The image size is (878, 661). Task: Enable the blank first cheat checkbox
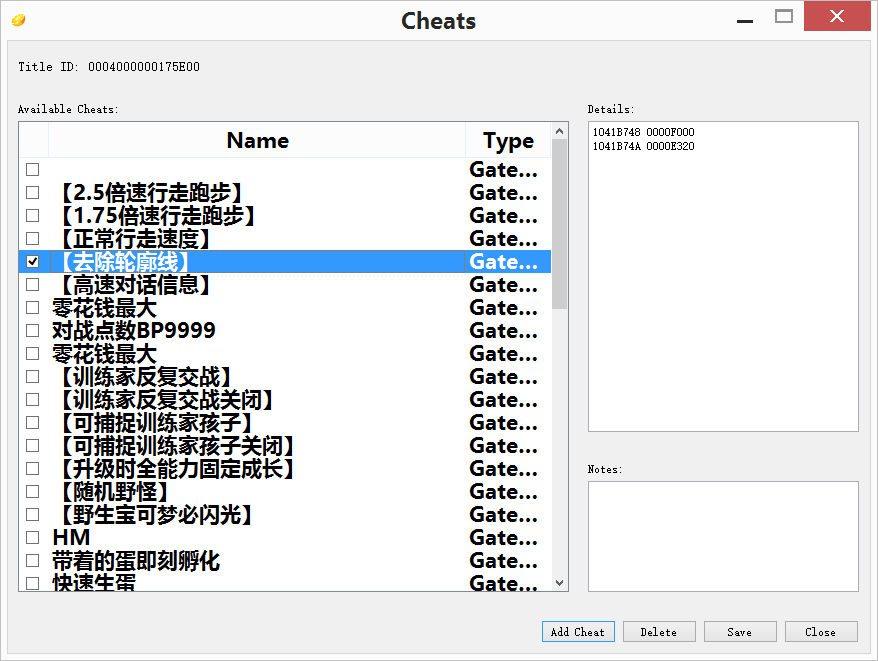(32, 169)
